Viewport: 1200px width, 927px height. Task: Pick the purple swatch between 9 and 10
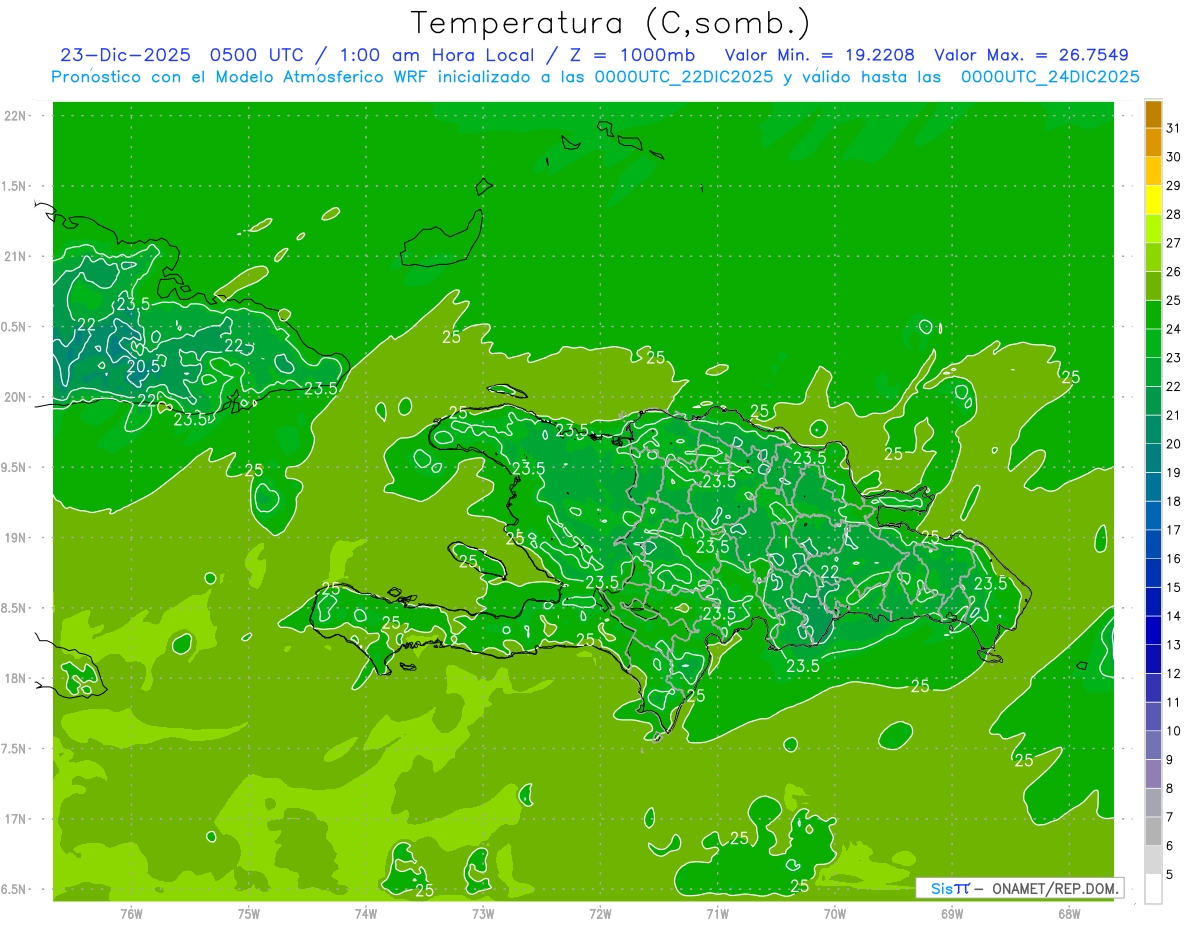pyautogui.click(x=1153, y=746)
